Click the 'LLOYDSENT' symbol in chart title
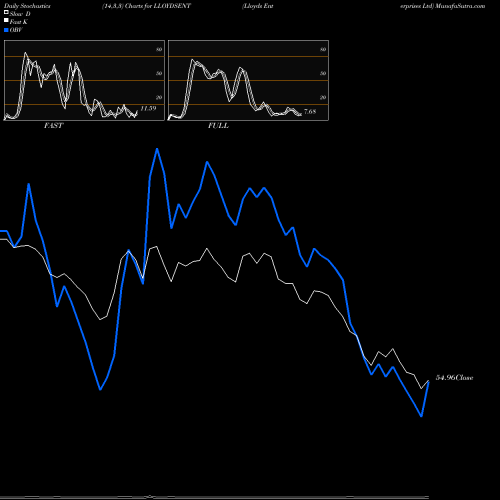The image size is (500, 500). pyautogui.click(x=172, y=6)
